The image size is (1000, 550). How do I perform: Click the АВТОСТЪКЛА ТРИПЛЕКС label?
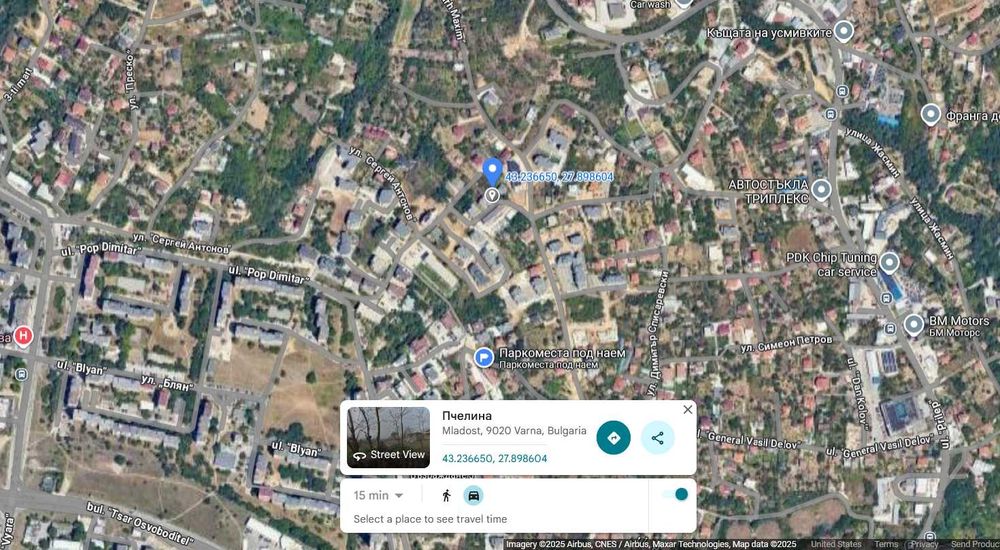pyautogui.click(x=768, y=191)
